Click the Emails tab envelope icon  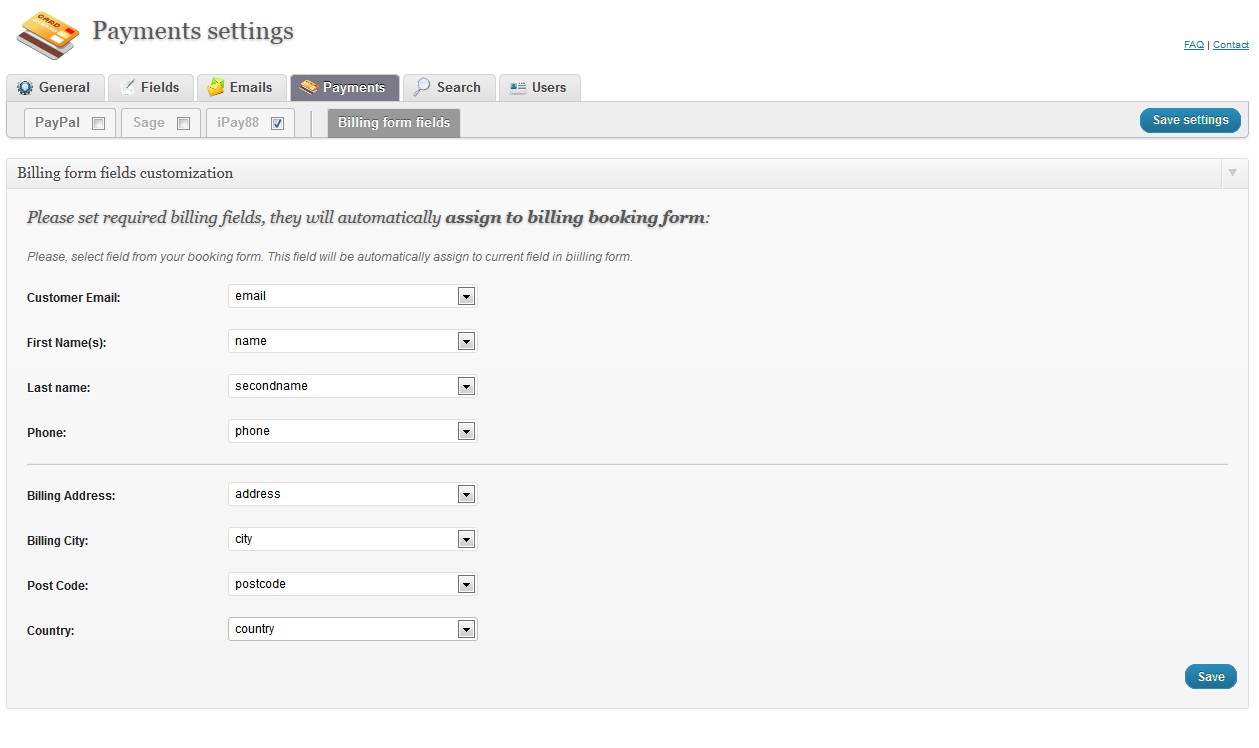click(216, 88)
